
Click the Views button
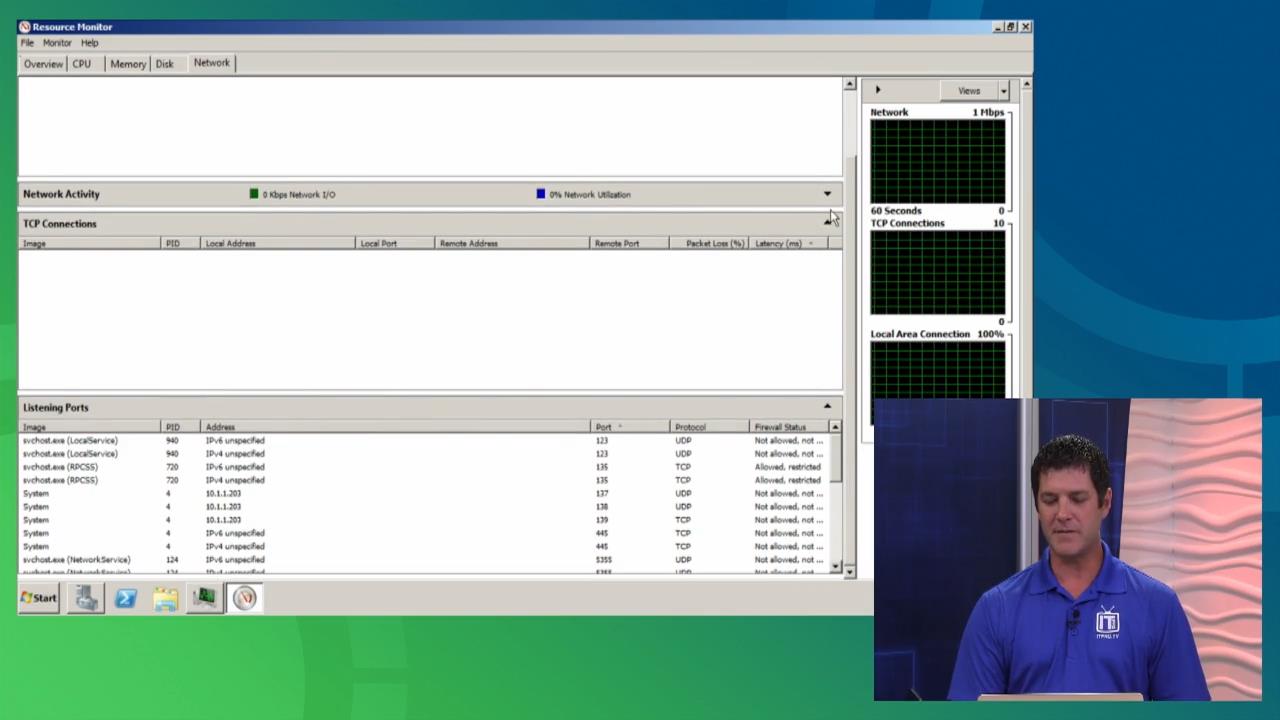tap(968, 91)
